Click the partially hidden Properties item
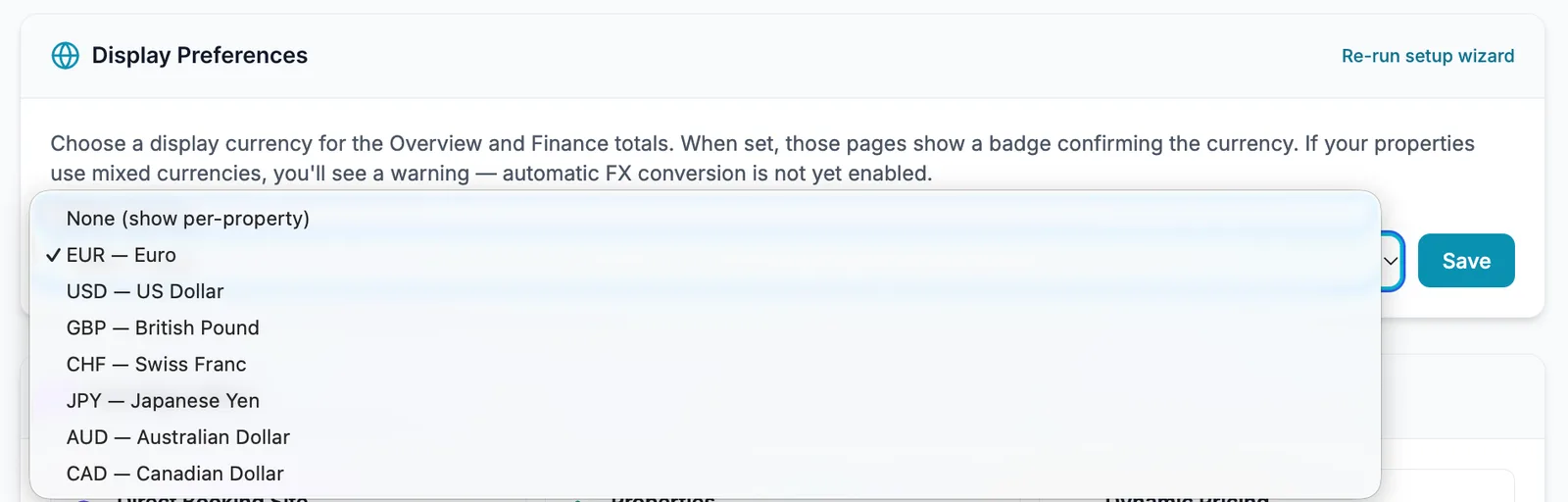This screenshot has width=1568, height=502. click(x=662, y=500)
